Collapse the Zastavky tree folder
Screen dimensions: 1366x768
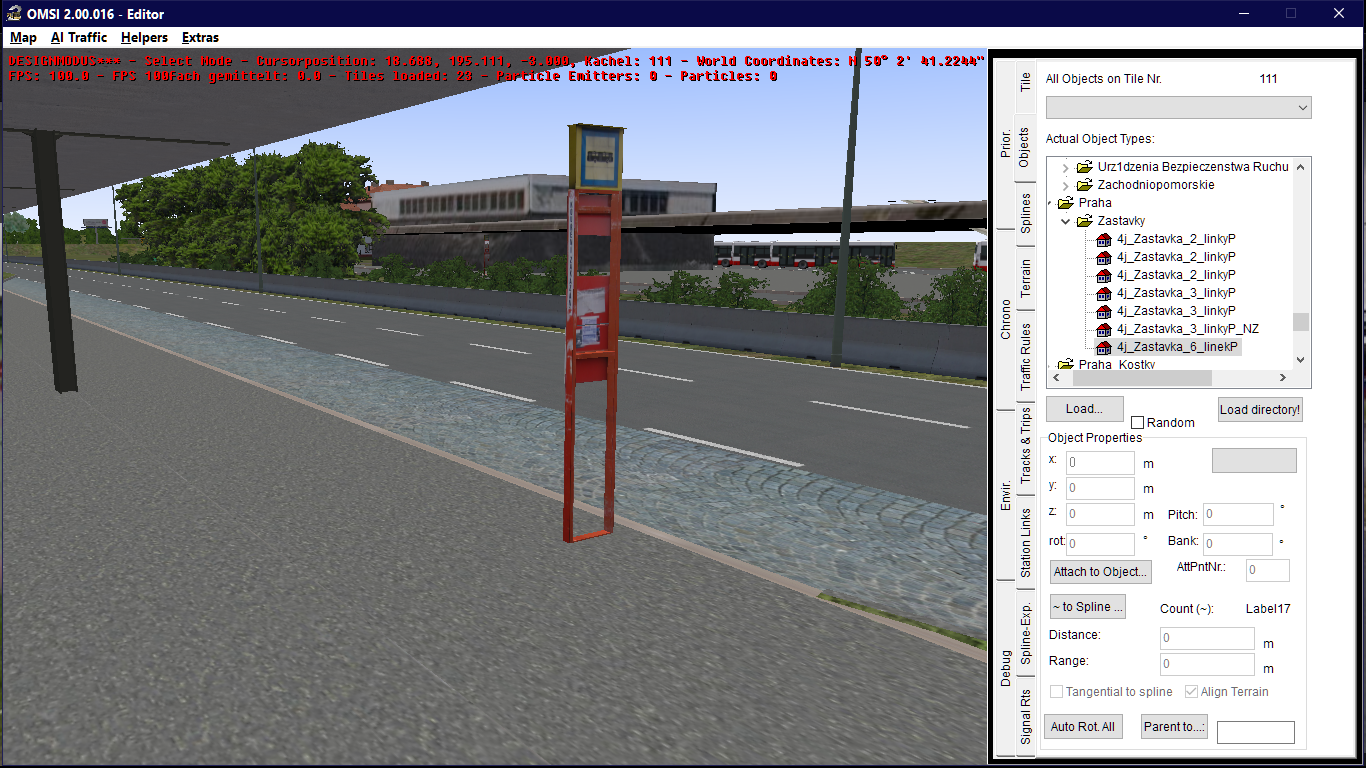(1066, 221)
